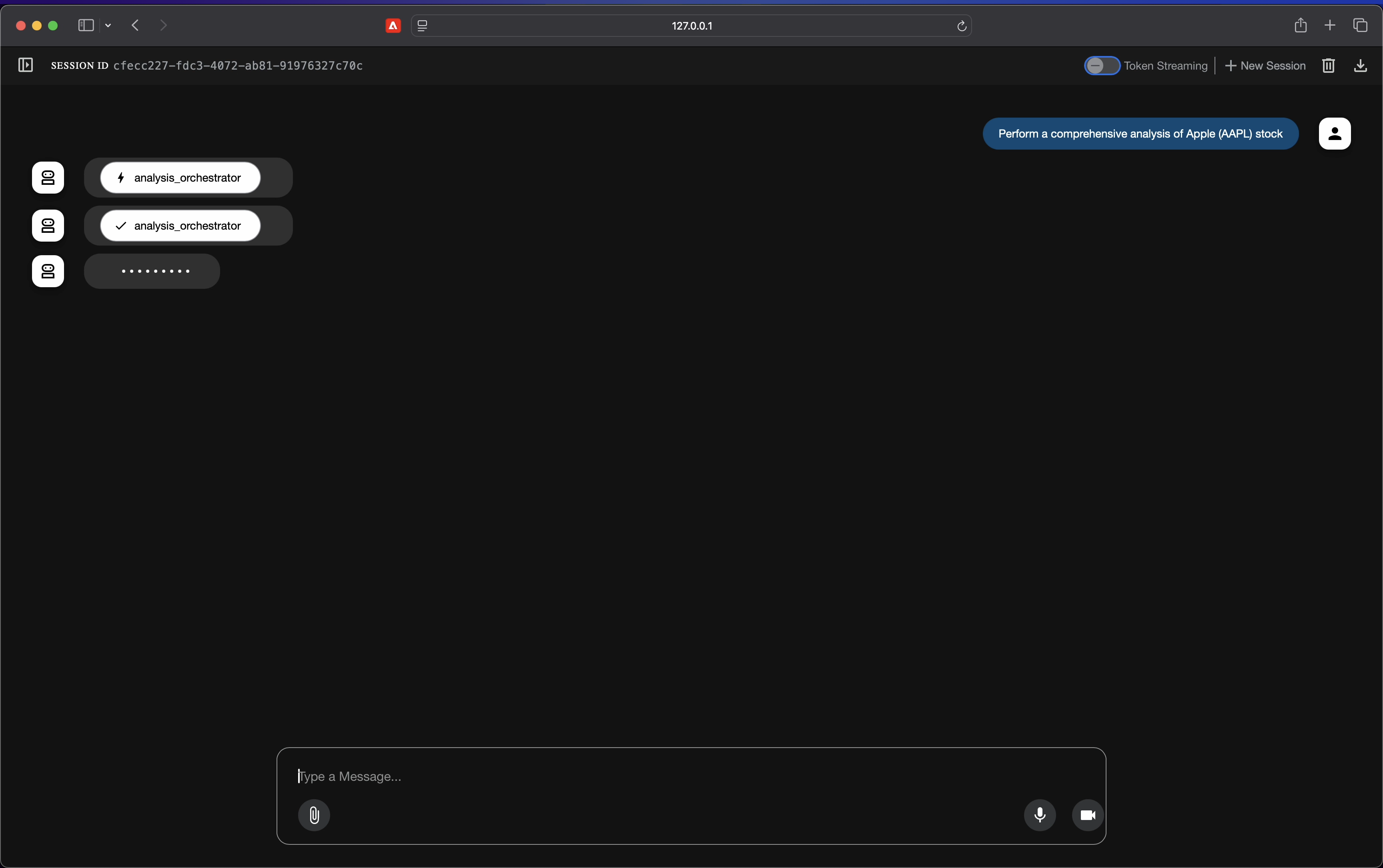Start a New Session

pos(1265,66)
